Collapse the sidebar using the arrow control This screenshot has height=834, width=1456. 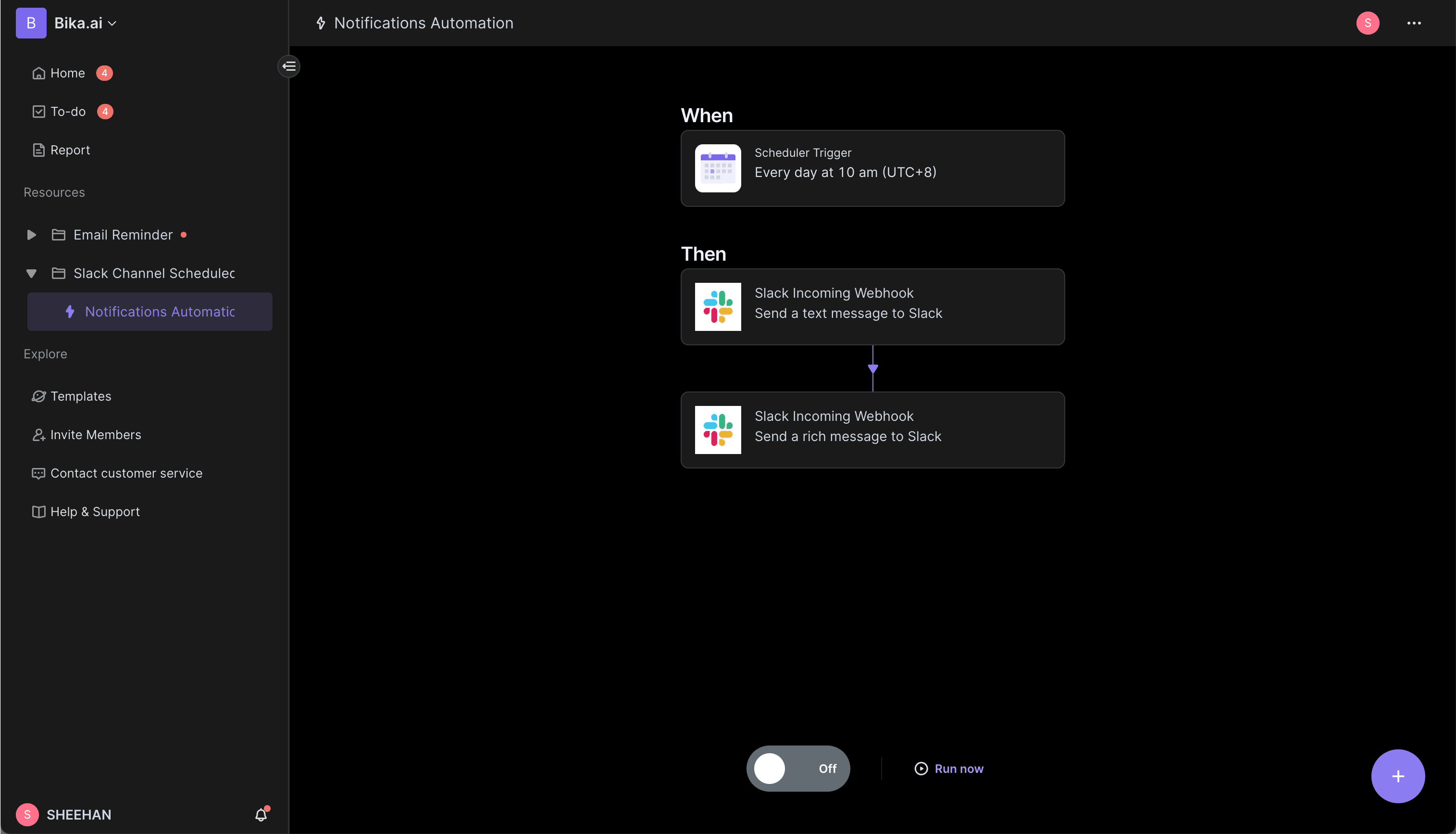tap(289, 66)
